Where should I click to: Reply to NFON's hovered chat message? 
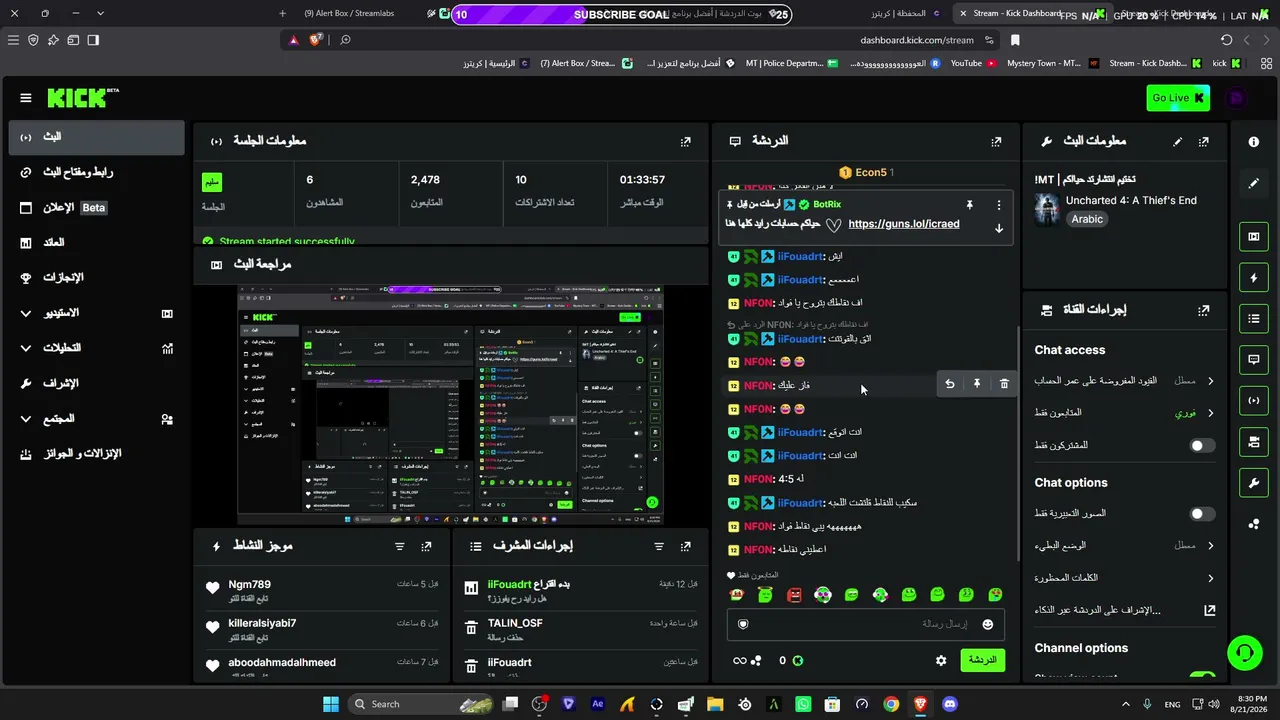click(x=949, y=384)
